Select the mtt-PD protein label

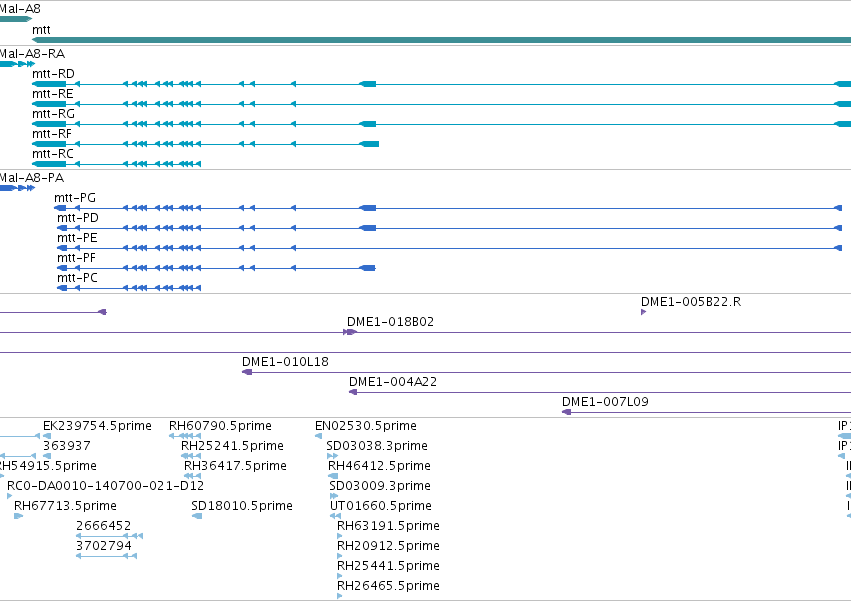[78, 218]
